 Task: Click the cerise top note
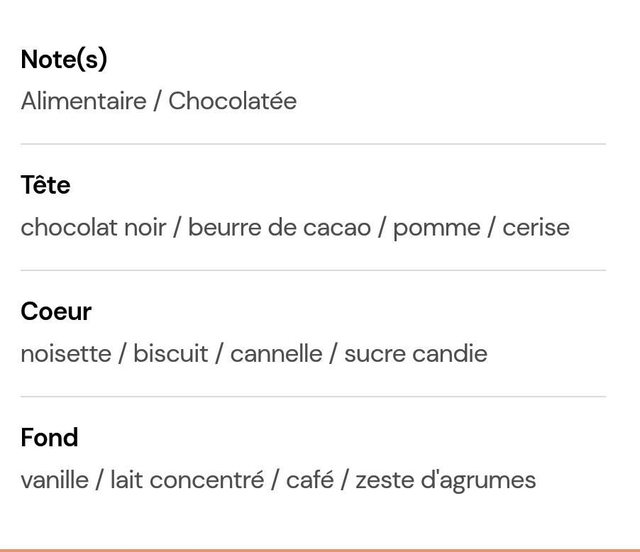(536, 227)
